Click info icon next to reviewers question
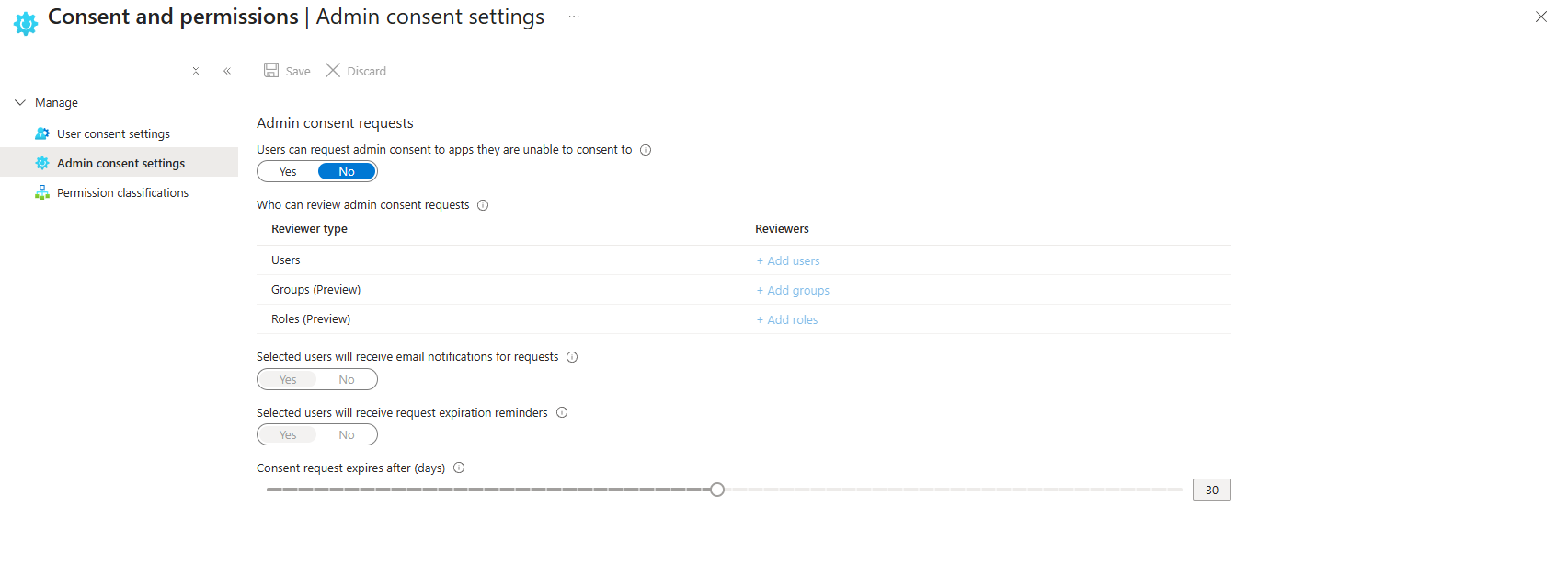Viewport: 1568px width, 566px height. click(483, 205)
